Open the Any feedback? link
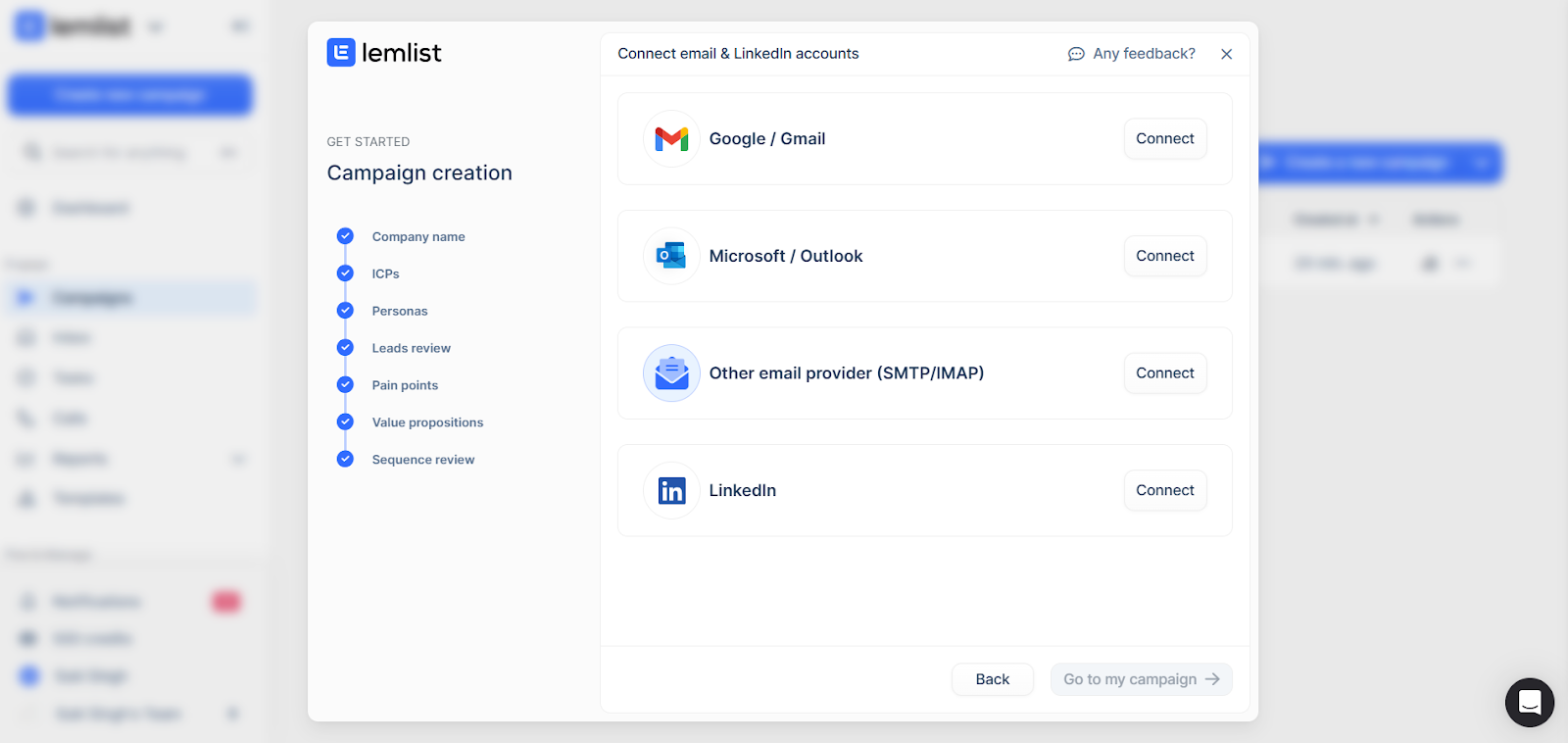 coord(1132,54)
